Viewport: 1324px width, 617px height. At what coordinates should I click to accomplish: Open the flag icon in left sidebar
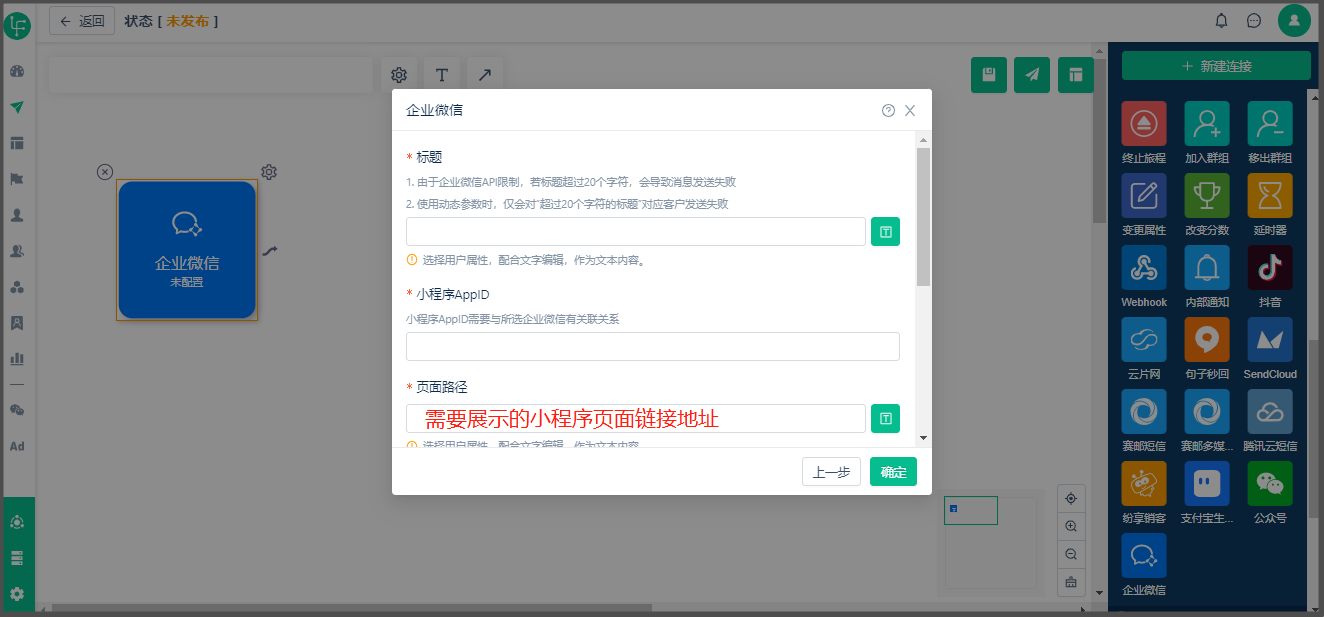coord(17,179)
